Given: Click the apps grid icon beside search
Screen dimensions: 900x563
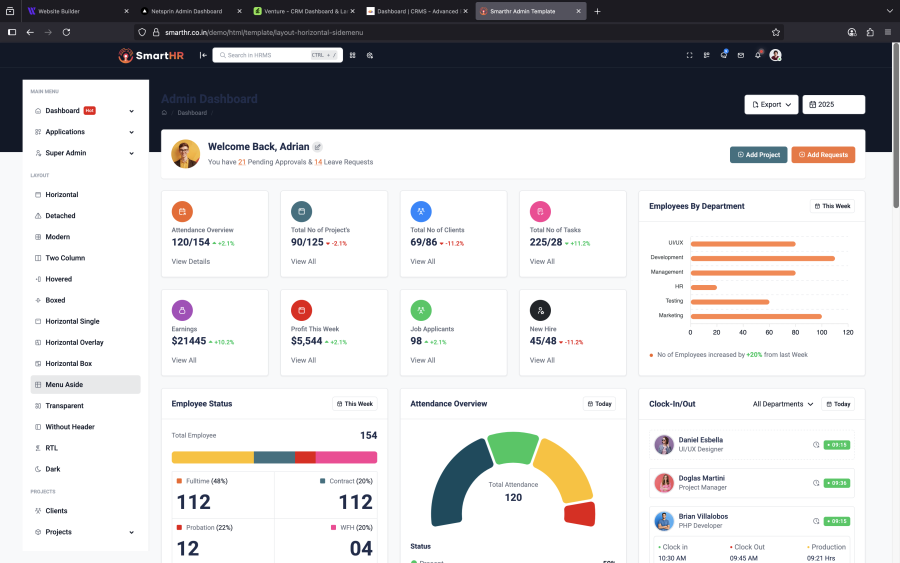Looking at the screenshot, I should 352,55.
